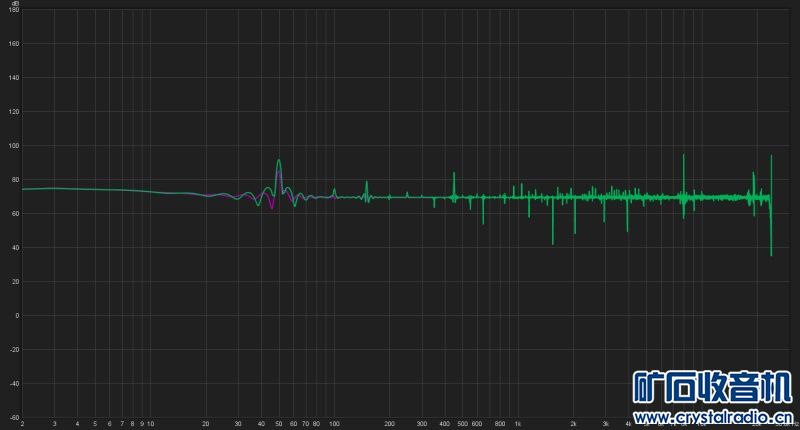Image resolution: width=800 pixels, height=430 pixels.
Task: Click the 5 Hz frequency axis label
Action: [95, 424]
